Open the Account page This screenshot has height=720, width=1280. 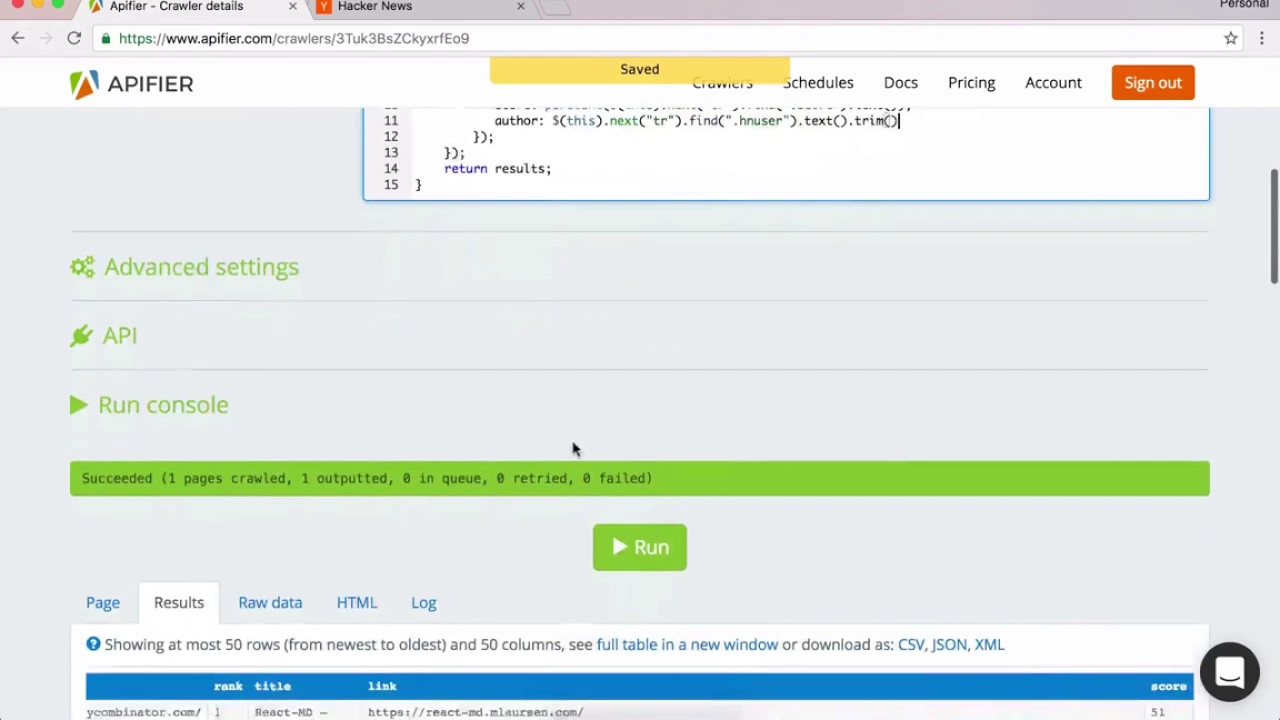[1054, 83]
